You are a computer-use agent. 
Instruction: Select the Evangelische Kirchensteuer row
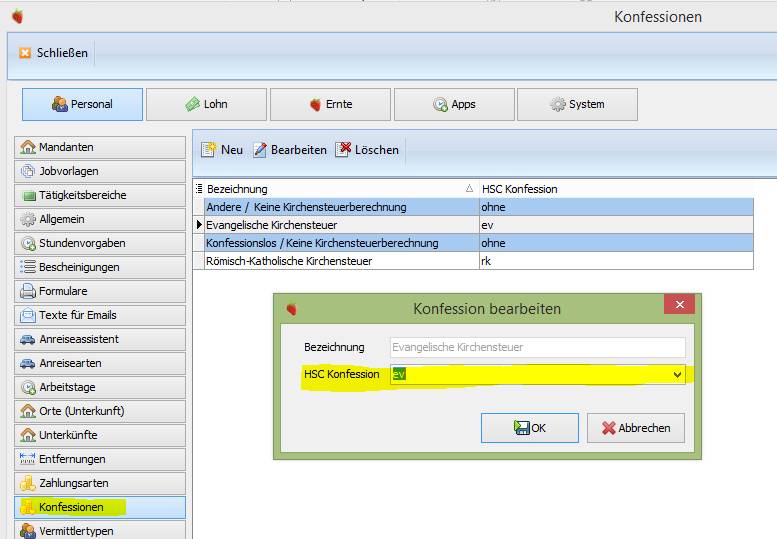(479, 225)
